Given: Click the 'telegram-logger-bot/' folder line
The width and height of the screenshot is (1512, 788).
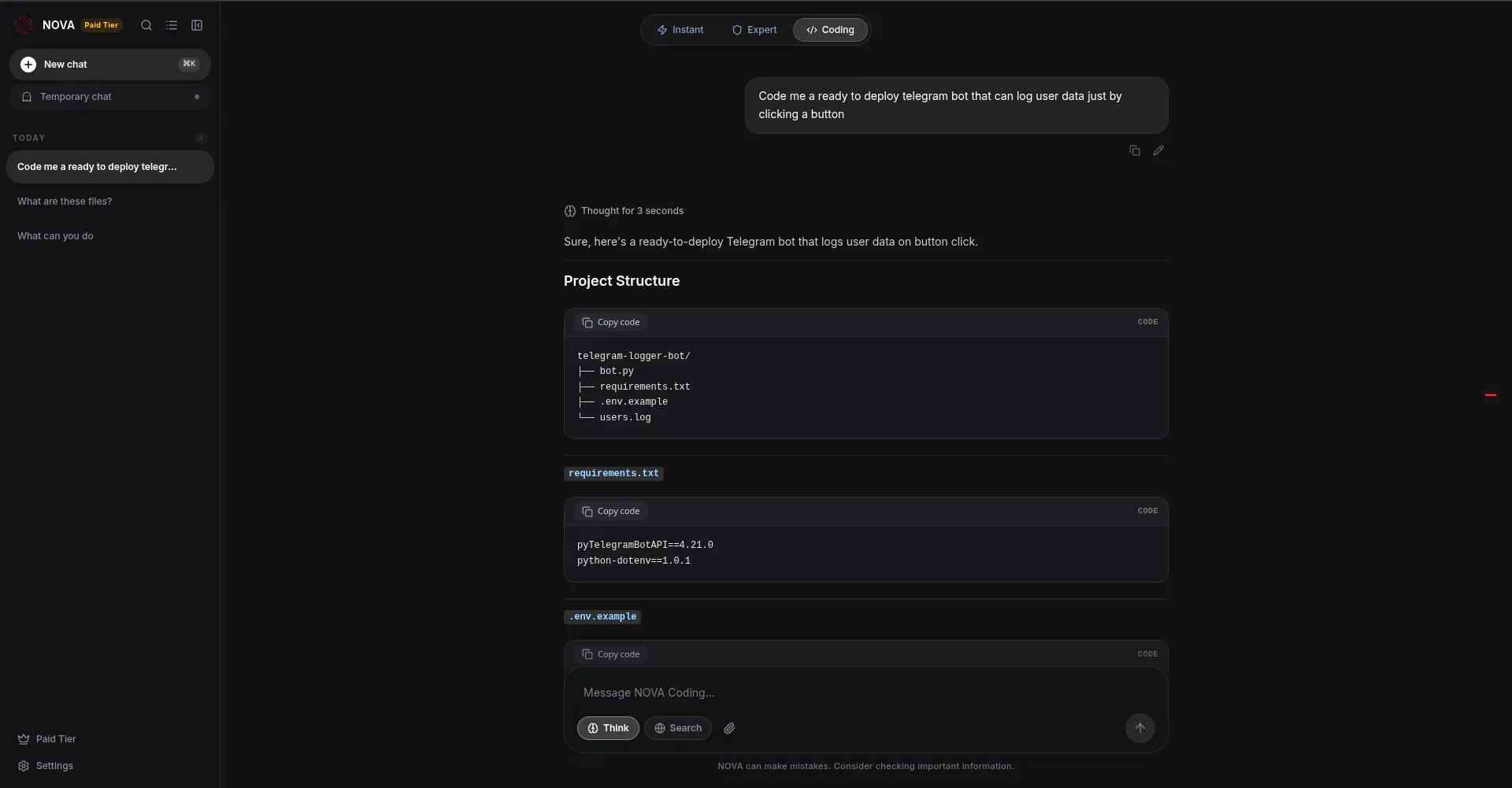Looking at the screenshot, I should [x=634, y=357].
